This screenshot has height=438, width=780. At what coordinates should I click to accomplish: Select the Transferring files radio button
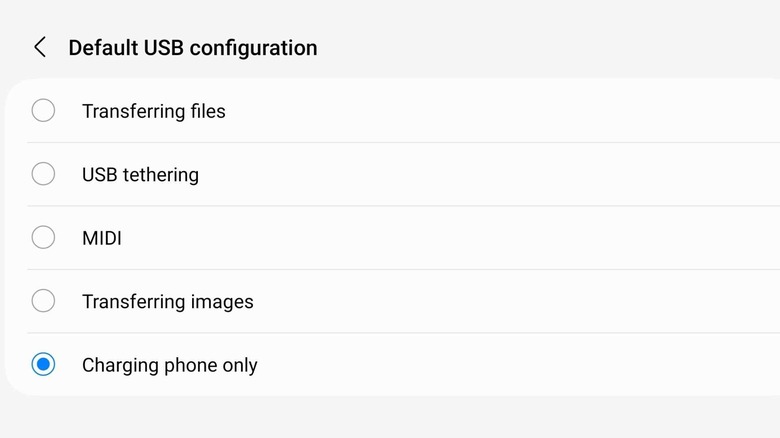pos(43,111)
